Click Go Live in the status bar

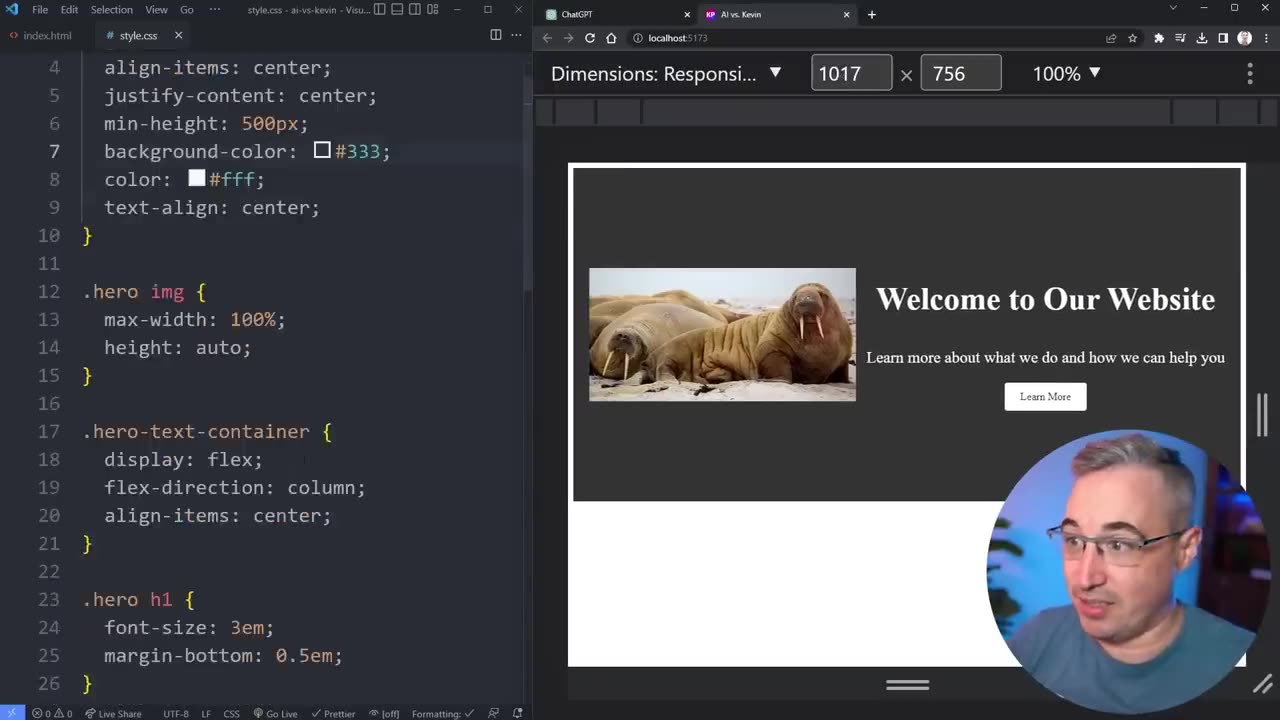(x=275, y=713)
